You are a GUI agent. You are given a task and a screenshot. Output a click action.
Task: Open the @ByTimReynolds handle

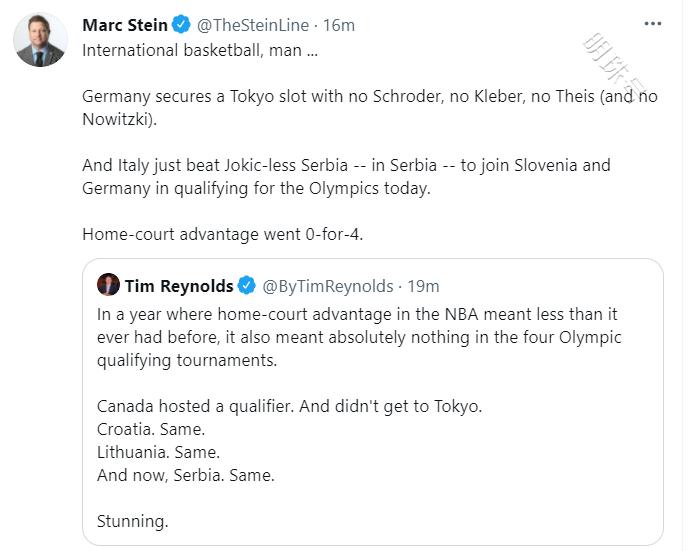327,287
